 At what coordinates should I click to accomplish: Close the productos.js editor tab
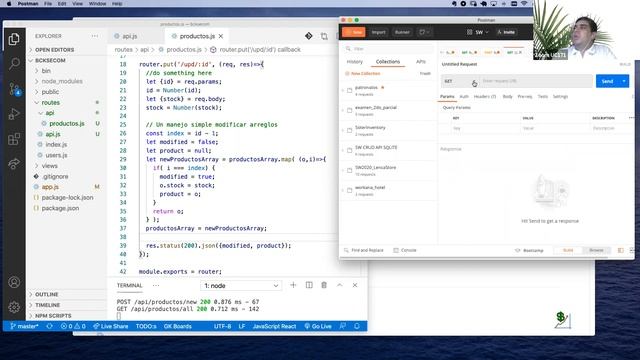pos(221,36)
